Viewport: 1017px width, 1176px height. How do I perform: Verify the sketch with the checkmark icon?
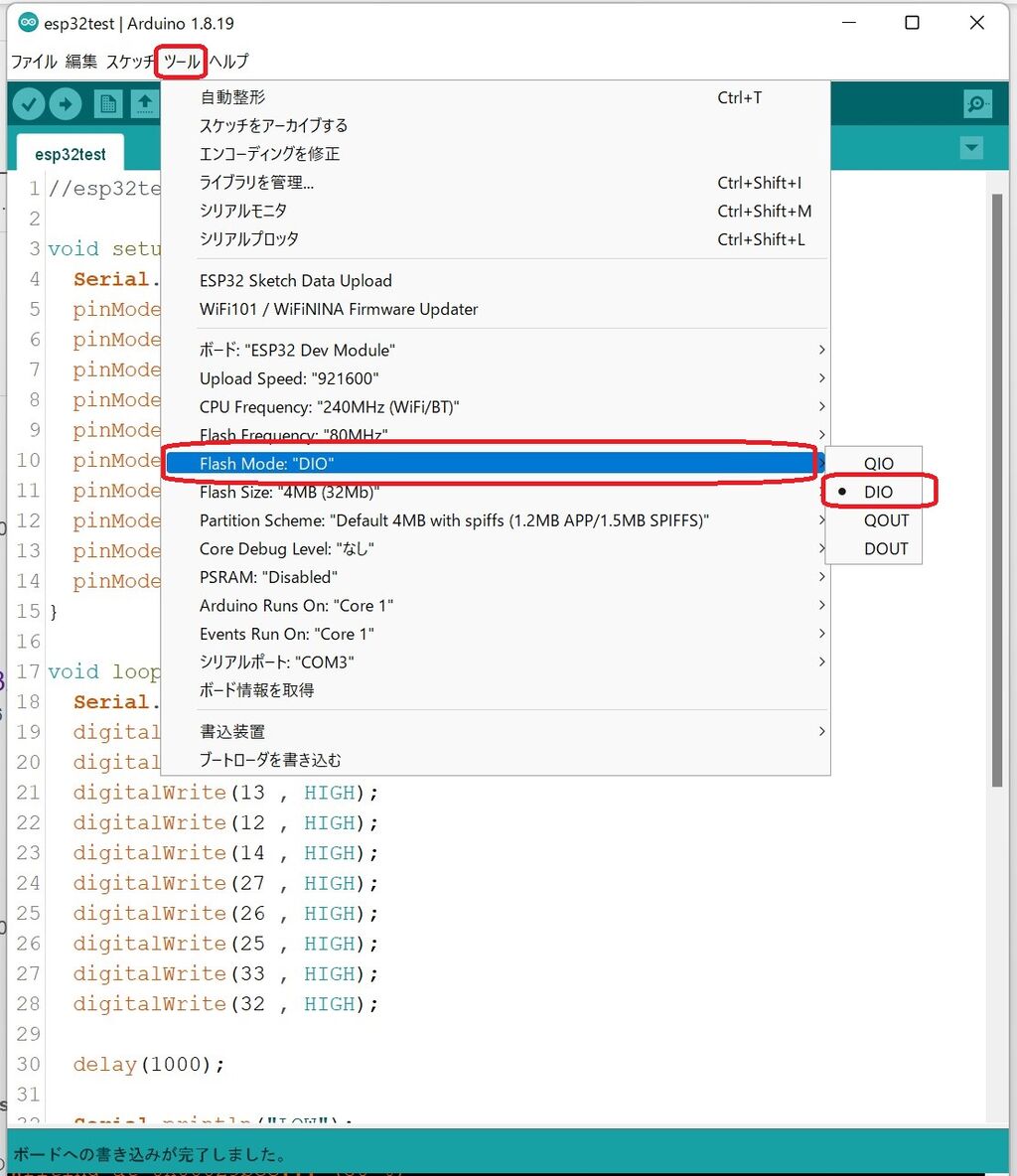point(28,103)
